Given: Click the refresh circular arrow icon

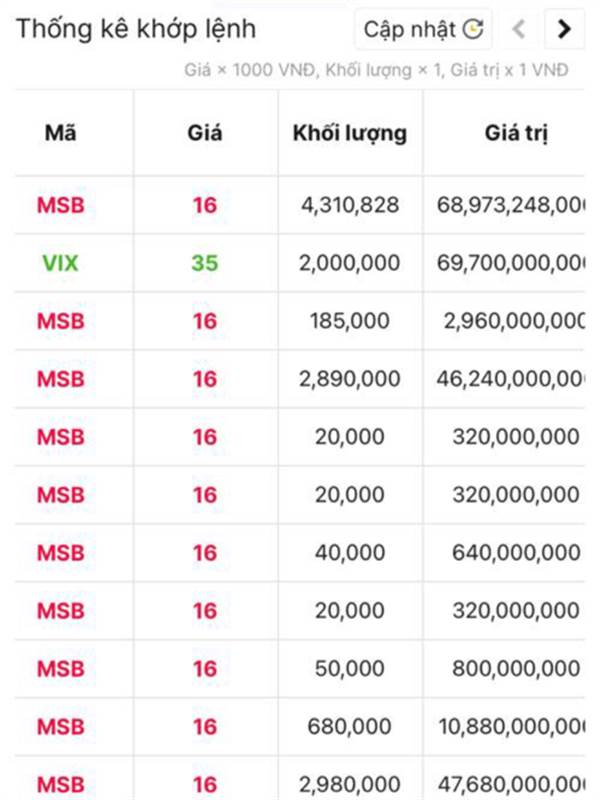Looking at the screenshot, I should pos(473,29).
